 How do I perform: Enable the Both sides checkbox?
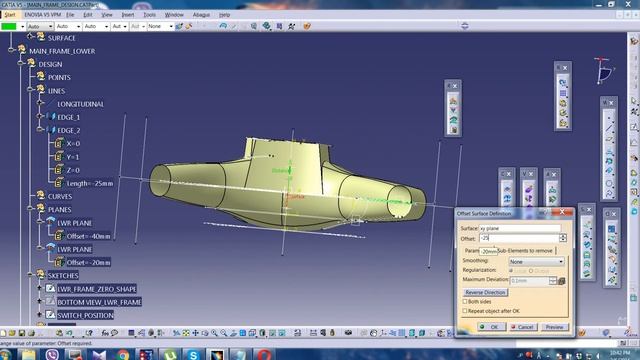[x=465, y=301]
